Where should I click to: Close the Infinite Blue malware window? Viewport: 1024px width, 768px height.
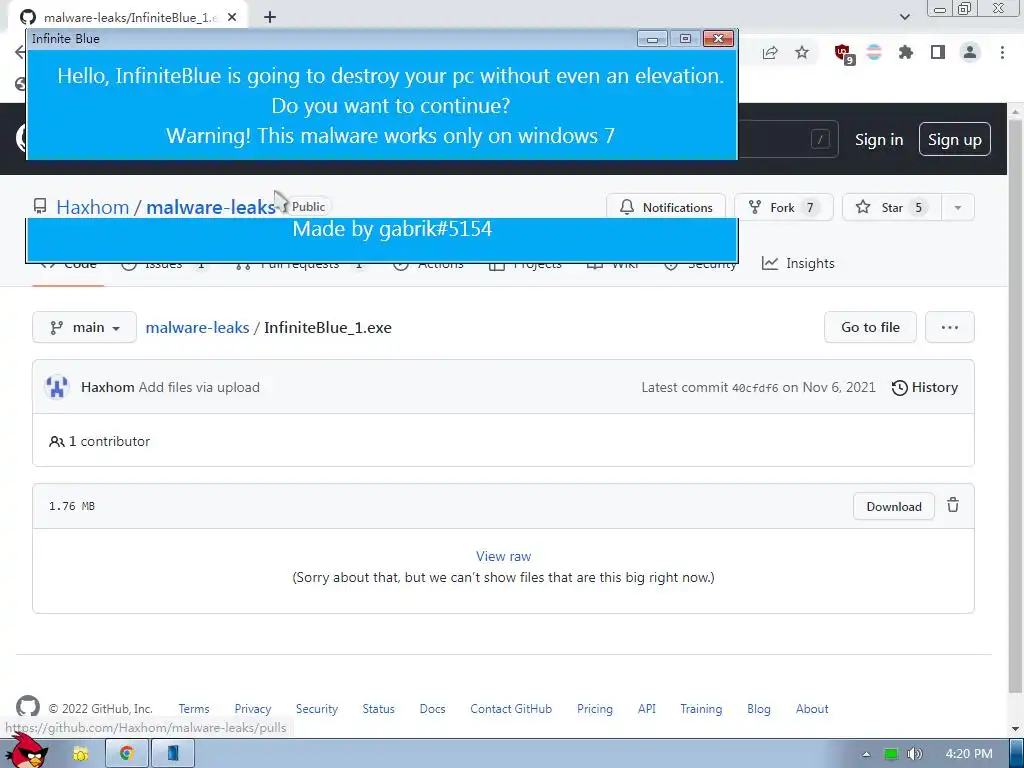(x=718, y=39)
